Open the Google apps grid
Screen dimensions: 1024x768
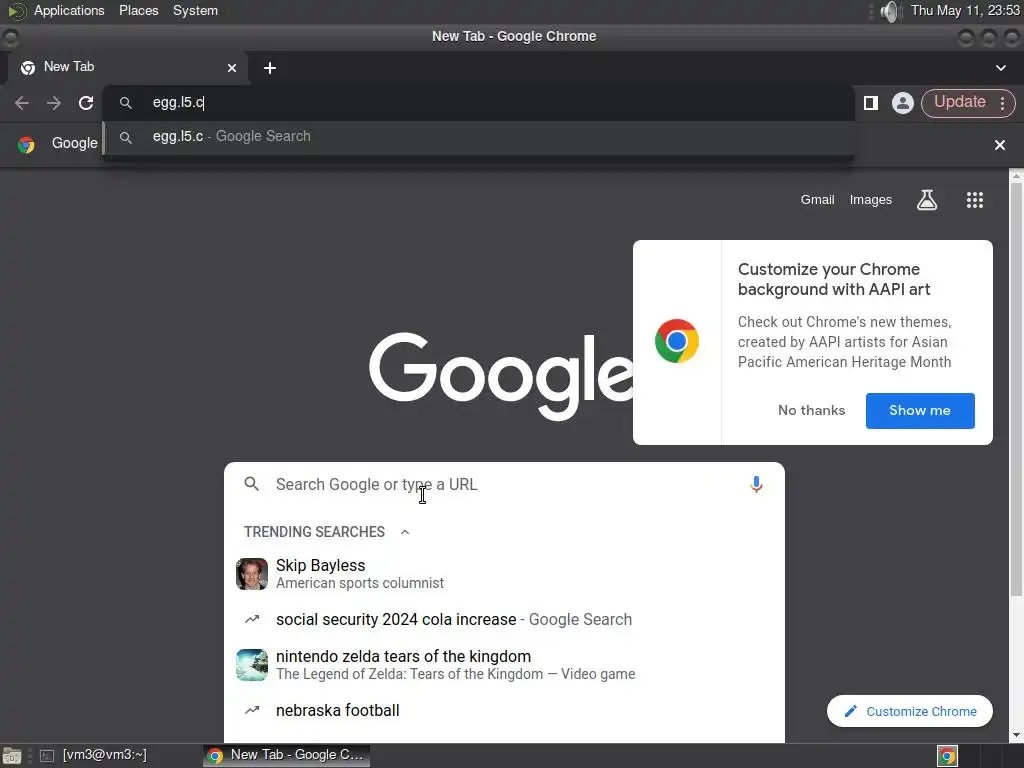coord(974,200)
